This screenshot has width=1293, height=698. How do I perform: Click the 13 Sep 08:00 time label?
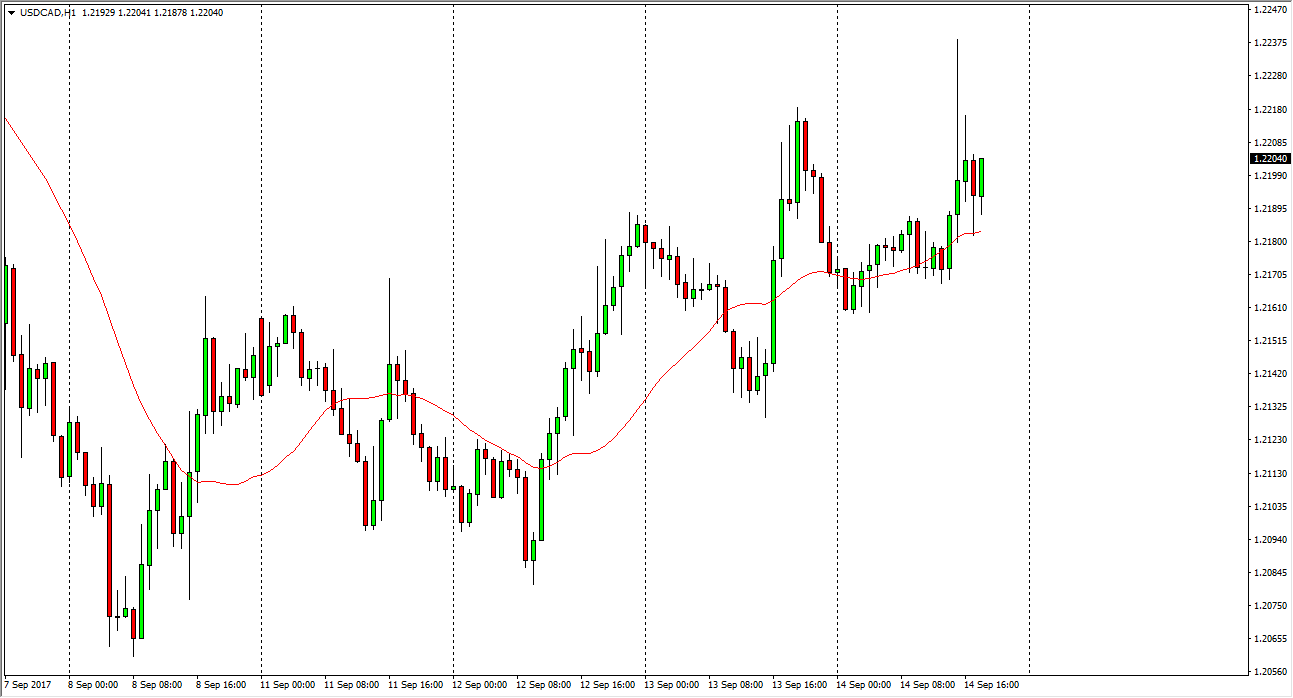click(734, 685)
